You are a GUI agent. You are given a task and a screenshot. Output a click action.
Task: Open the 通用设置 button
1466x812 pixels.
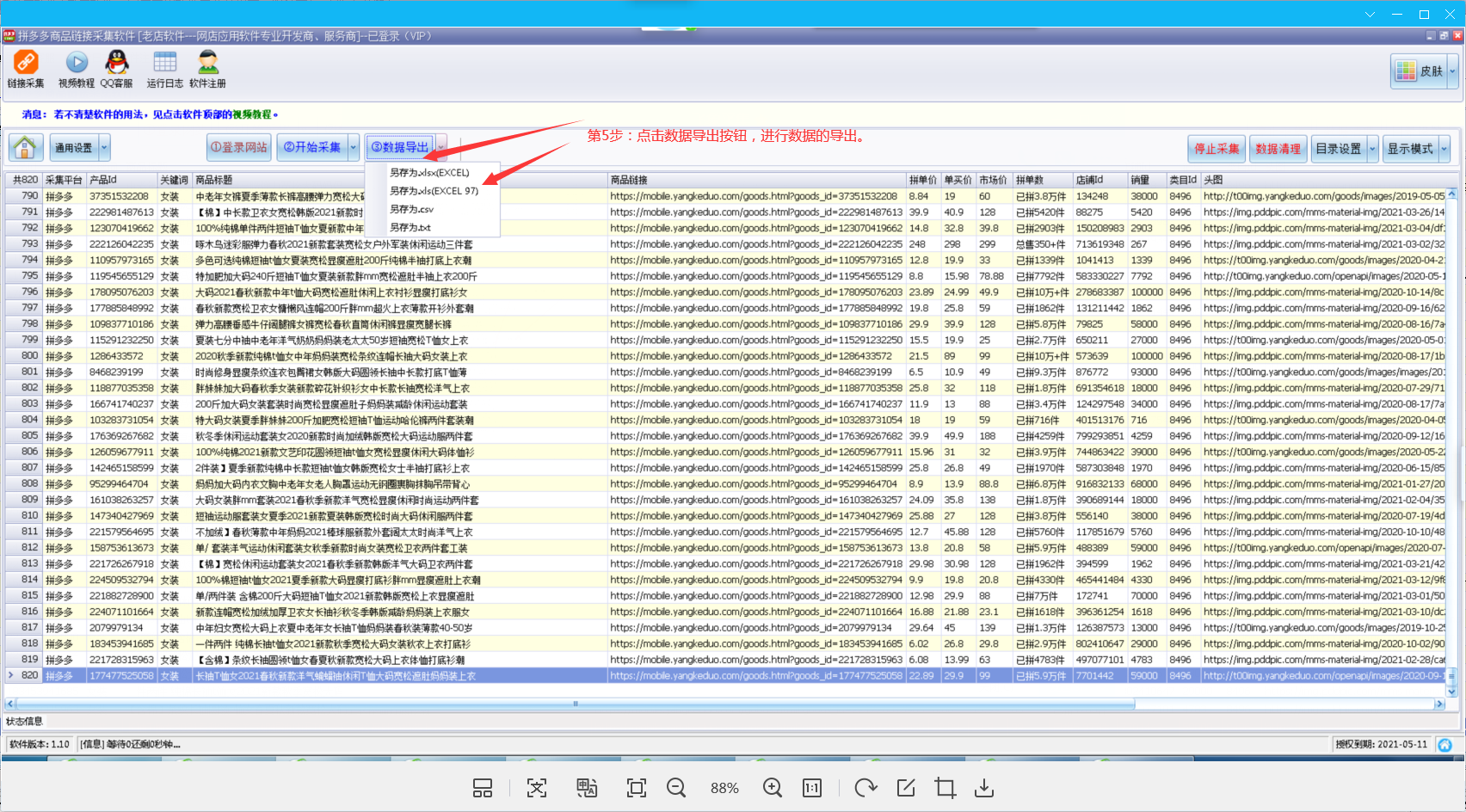(x=74, y=148)
